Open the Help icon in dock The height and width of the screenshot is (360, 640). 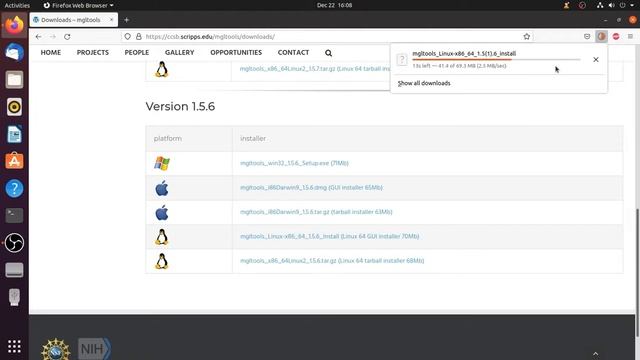coord(14,189)
